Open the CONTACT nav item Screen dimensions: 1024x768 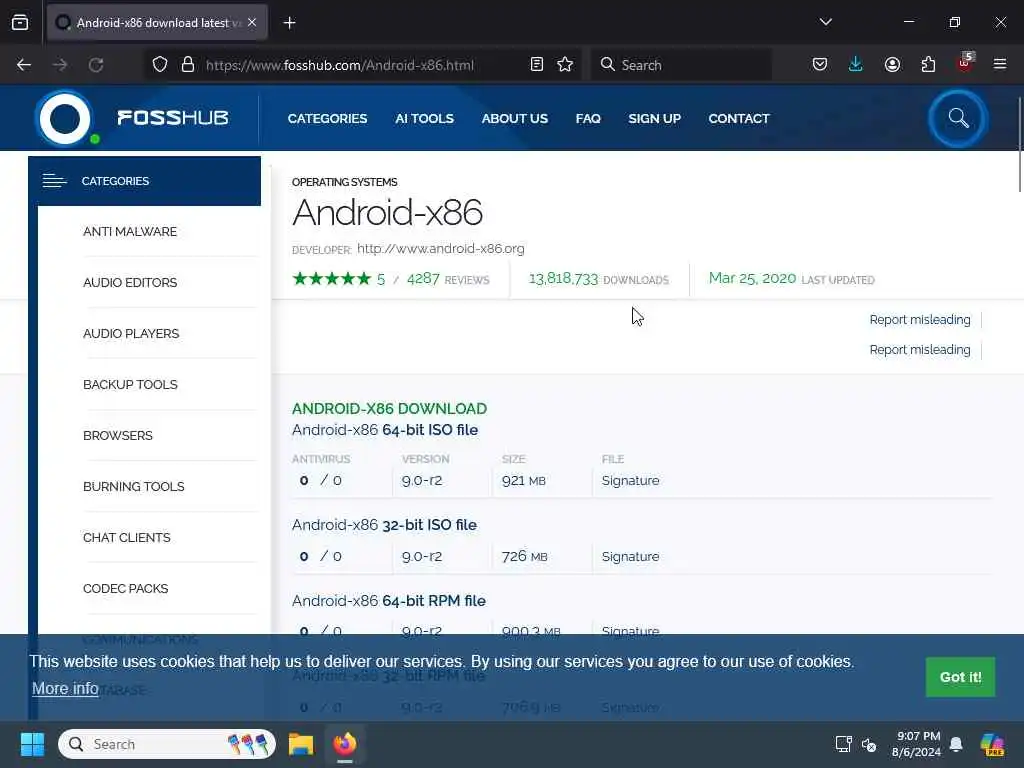coord(739,118)
